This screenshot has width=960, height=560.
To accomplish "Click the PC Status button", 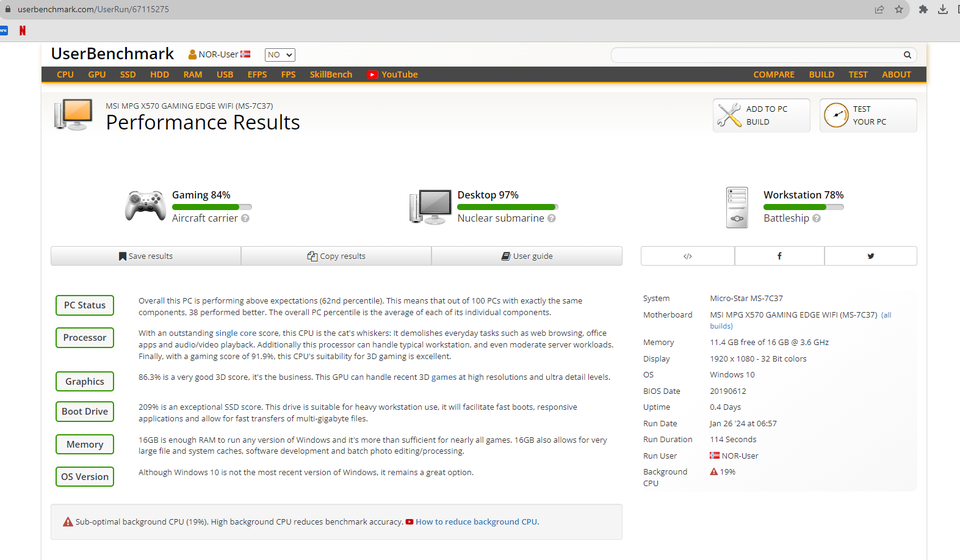I will tap(84, 305).
